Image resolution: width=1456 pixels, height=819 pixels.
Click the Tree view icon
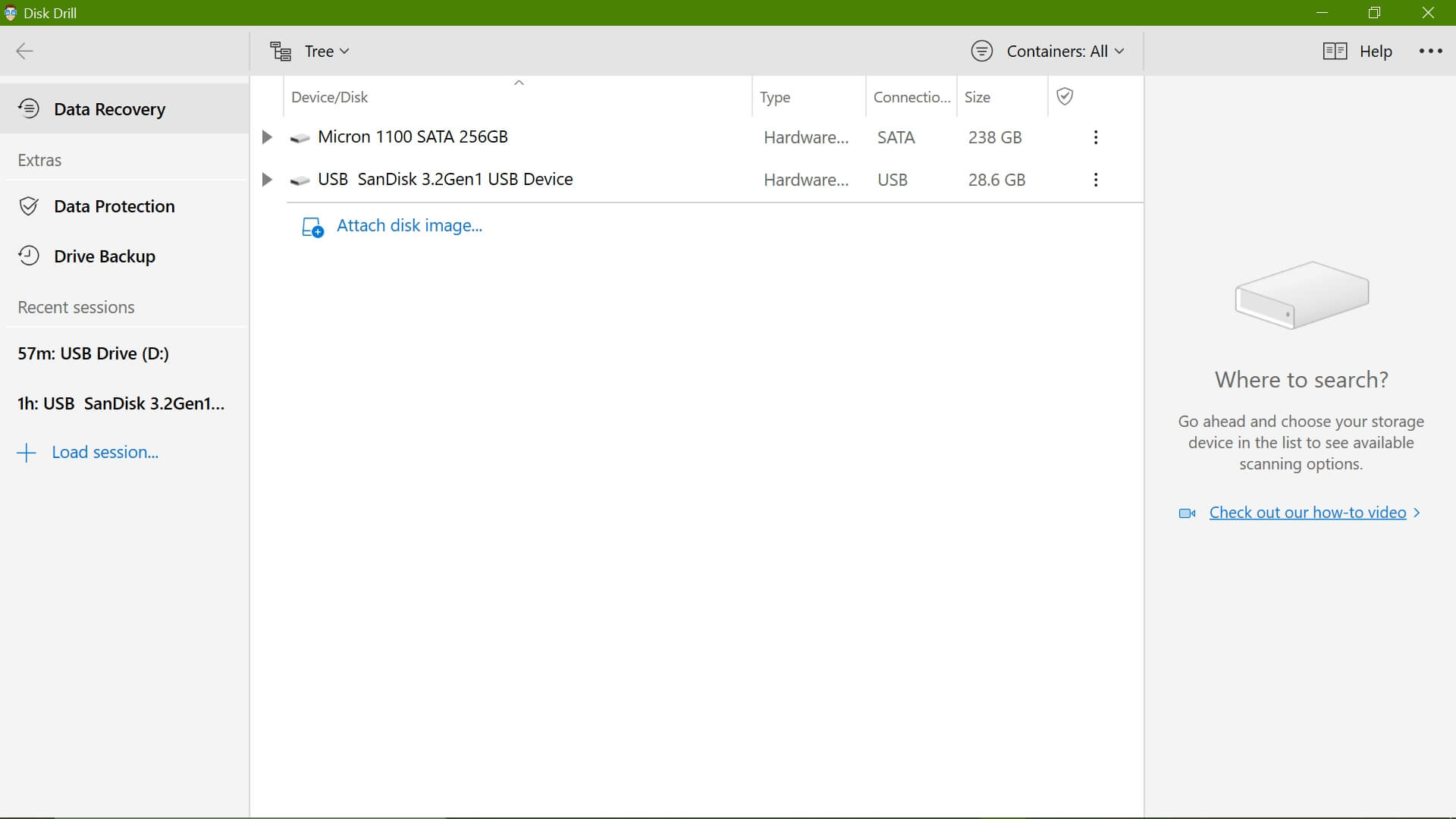[281, 51]
